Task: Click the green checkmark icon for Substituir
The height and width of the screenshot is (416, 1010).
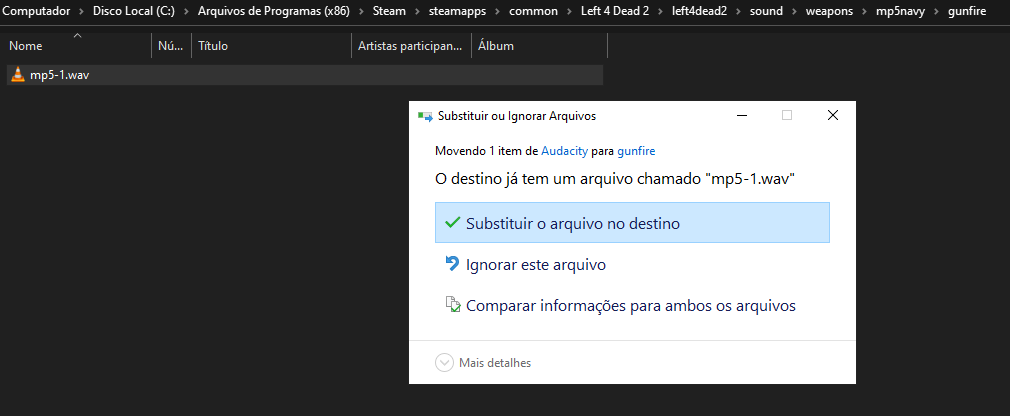Action: click(452, 223)
